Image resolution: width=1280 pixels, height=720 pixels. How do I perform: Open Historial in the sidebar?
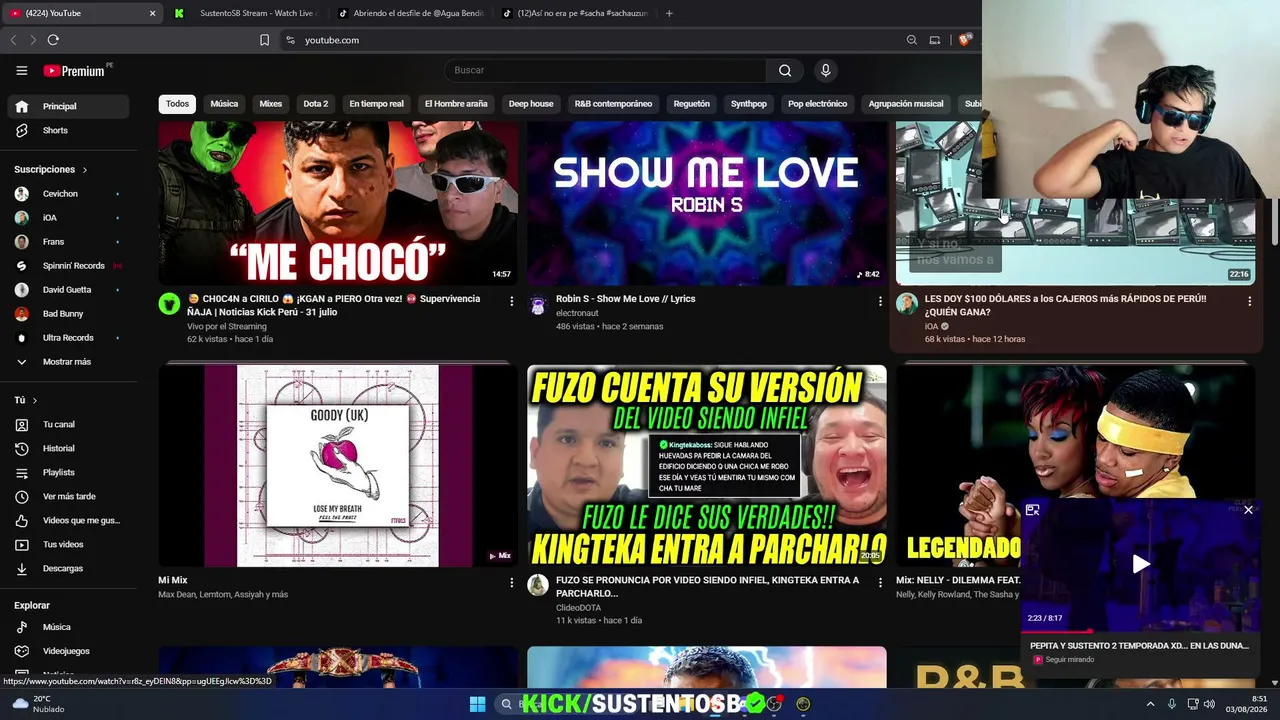(68, 449)
